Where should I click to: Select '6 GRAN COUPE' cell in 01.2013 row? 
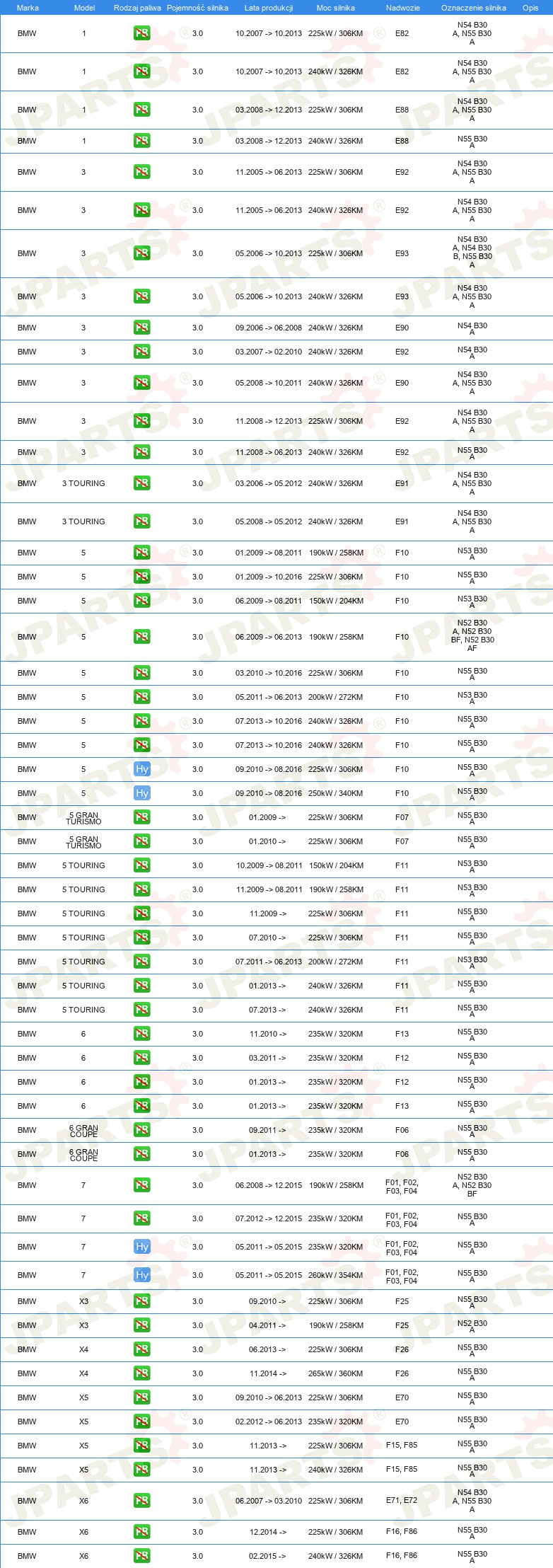[x=83, y=1154]
